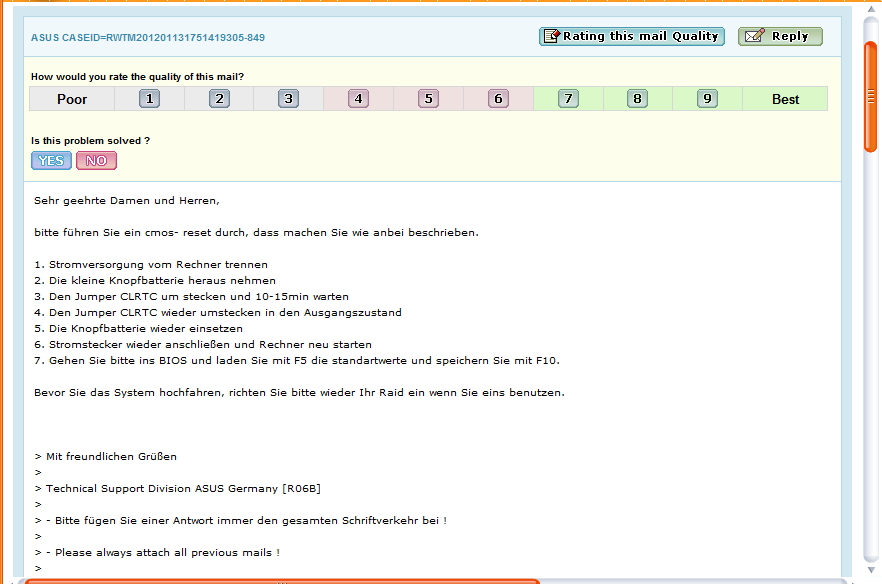The image size is (882, 584).
Task: Click the ASUS CASEID header text
Action: click(x=147, y=38)
